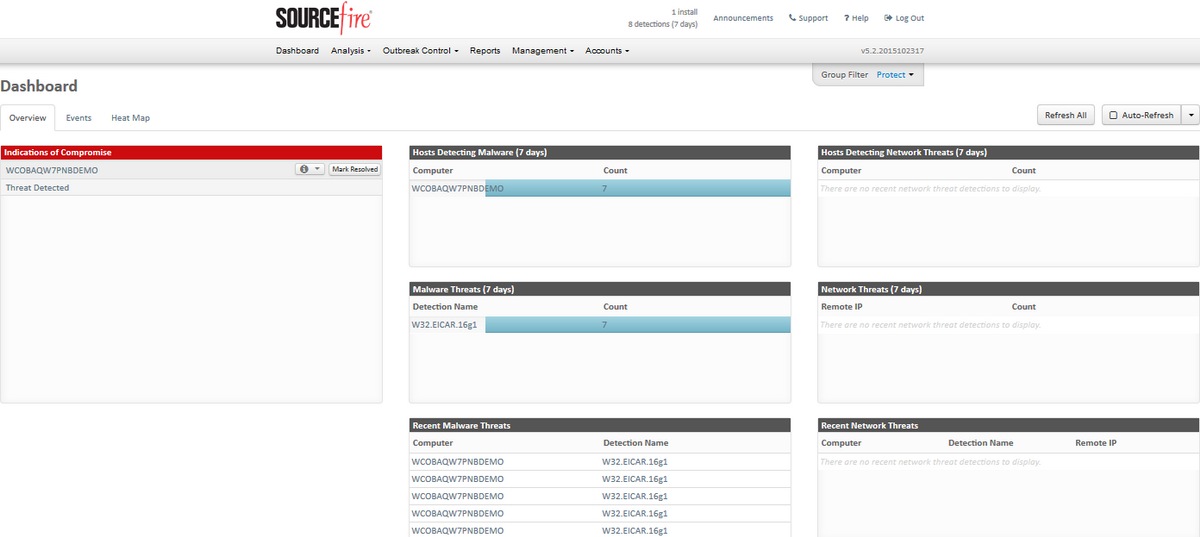Click Computer column header in Hosts Detecting Malware

click(433, 170)
